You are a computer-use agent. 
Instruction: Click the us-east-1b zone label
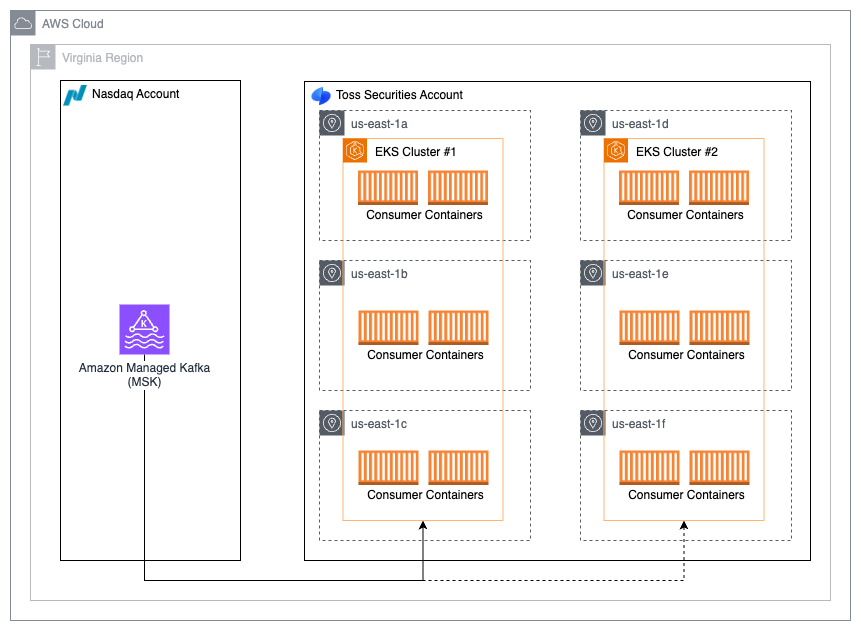click(379, 274)
